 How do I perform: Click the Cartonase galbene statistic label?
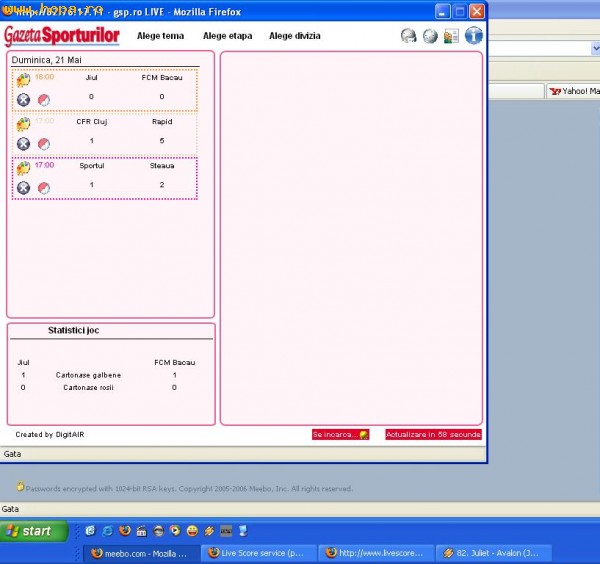[88, 375]
